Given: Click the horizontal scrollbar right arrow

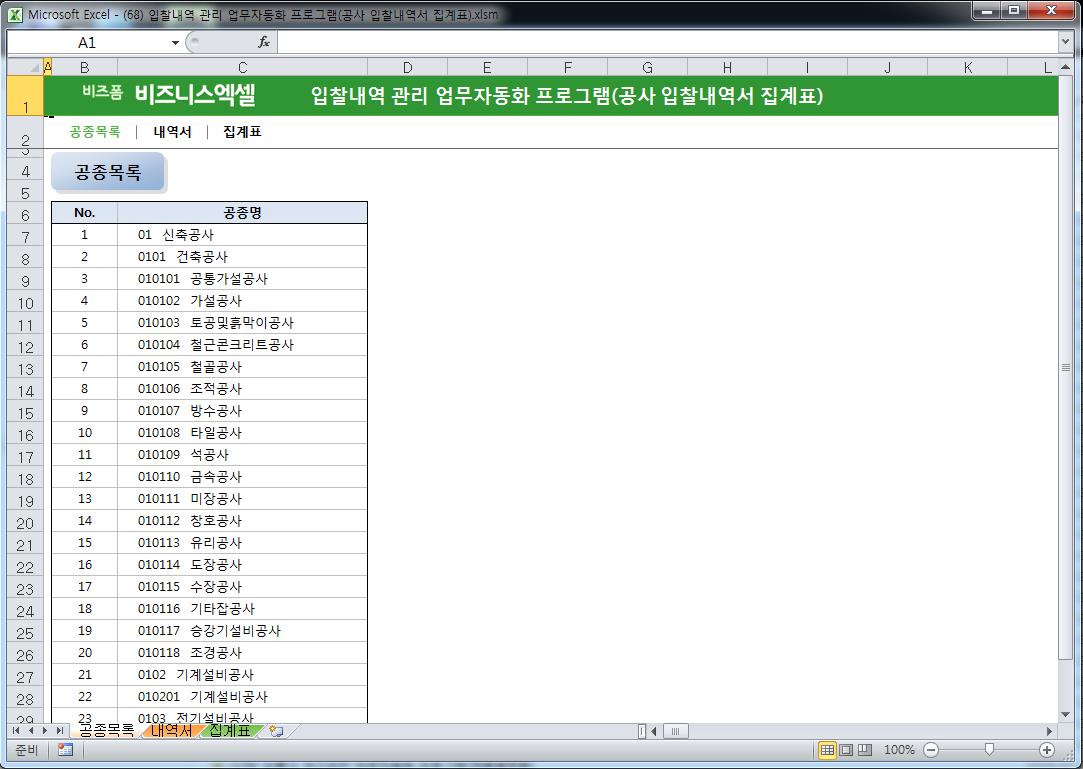Looking at the screenshot, I should pyautogui.click(x=1050, y=730).
